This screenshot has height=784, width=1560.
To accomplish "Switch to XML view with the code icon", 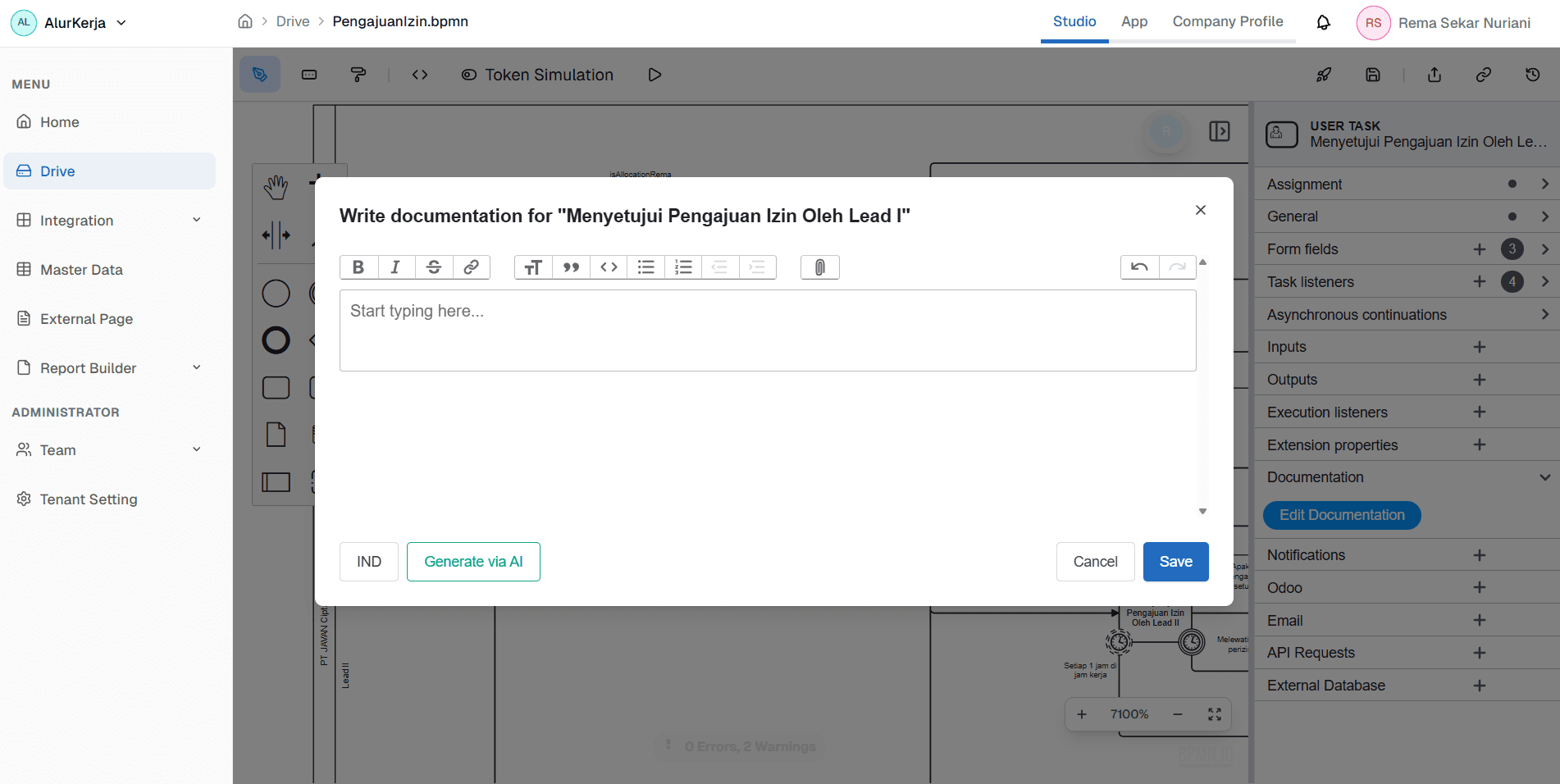I will [419, 75].
